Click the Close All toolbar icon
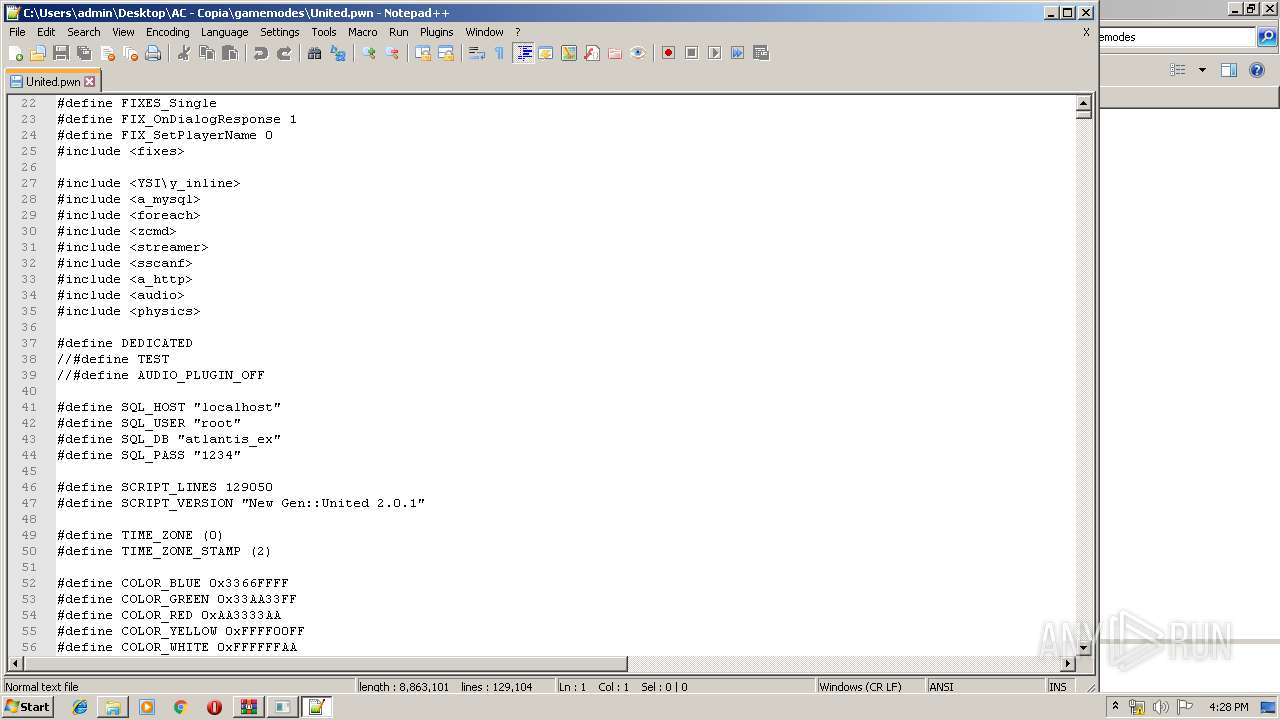The width and height of the screenshot is (1280, 720). (x=130, y=53)
